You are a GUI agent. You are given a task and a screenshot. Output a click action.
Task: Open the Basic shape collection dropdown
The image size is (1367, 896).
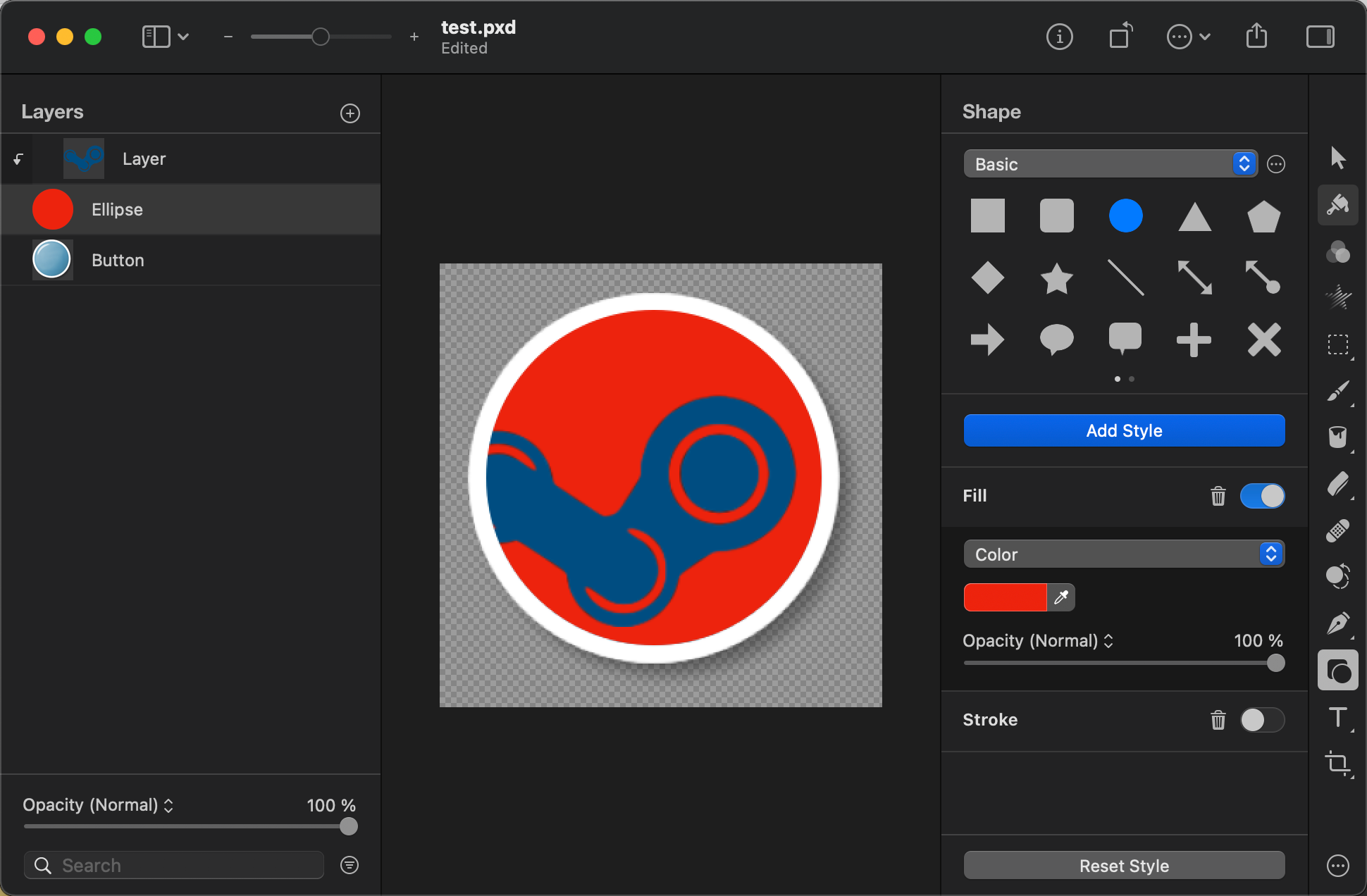(x=1111, y=164)
